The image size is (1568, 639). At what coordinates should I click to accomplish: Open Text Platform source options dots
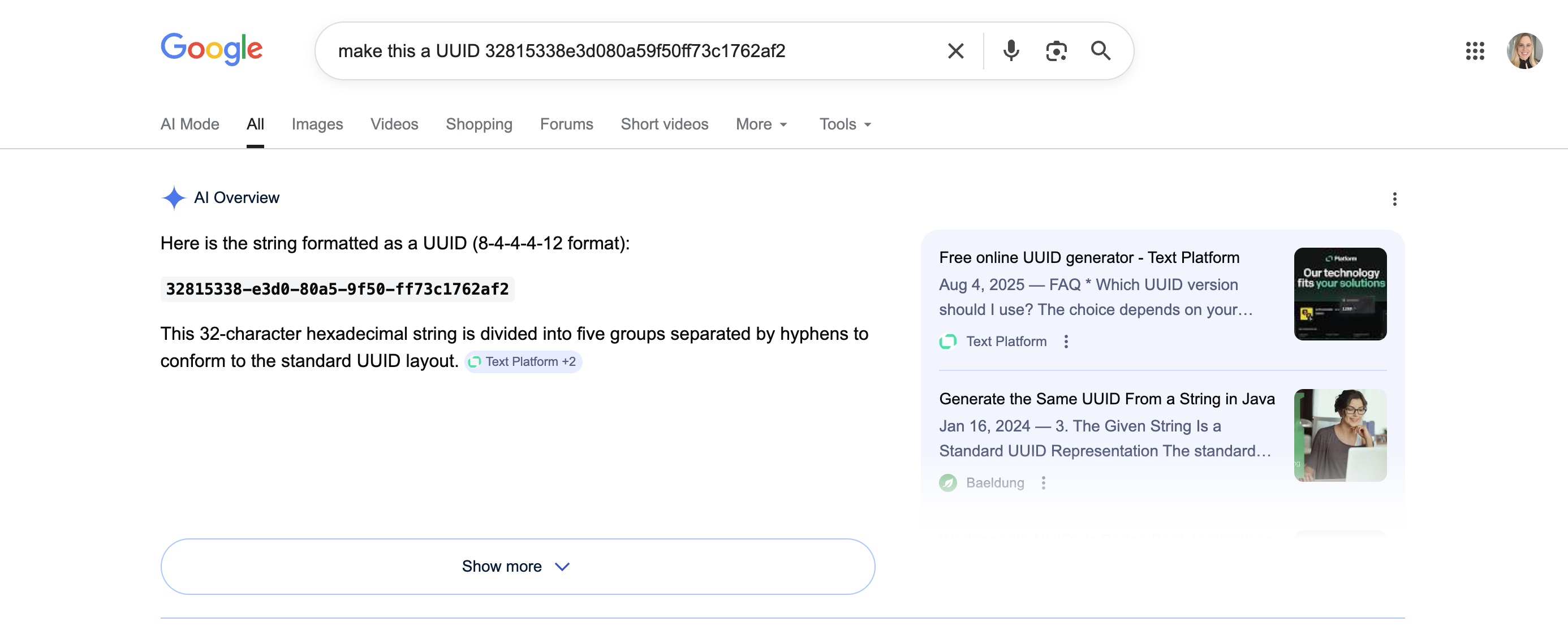(1066, 342)
